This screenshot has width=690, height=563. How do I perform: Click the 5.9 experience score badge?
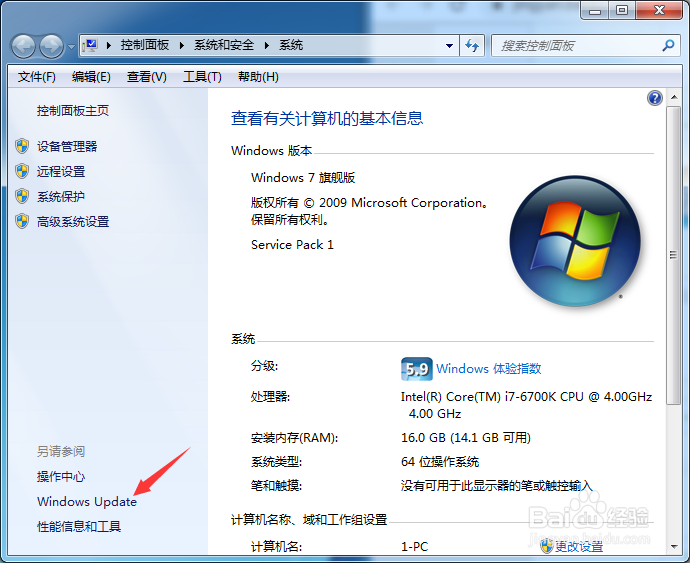click(416, 369)
